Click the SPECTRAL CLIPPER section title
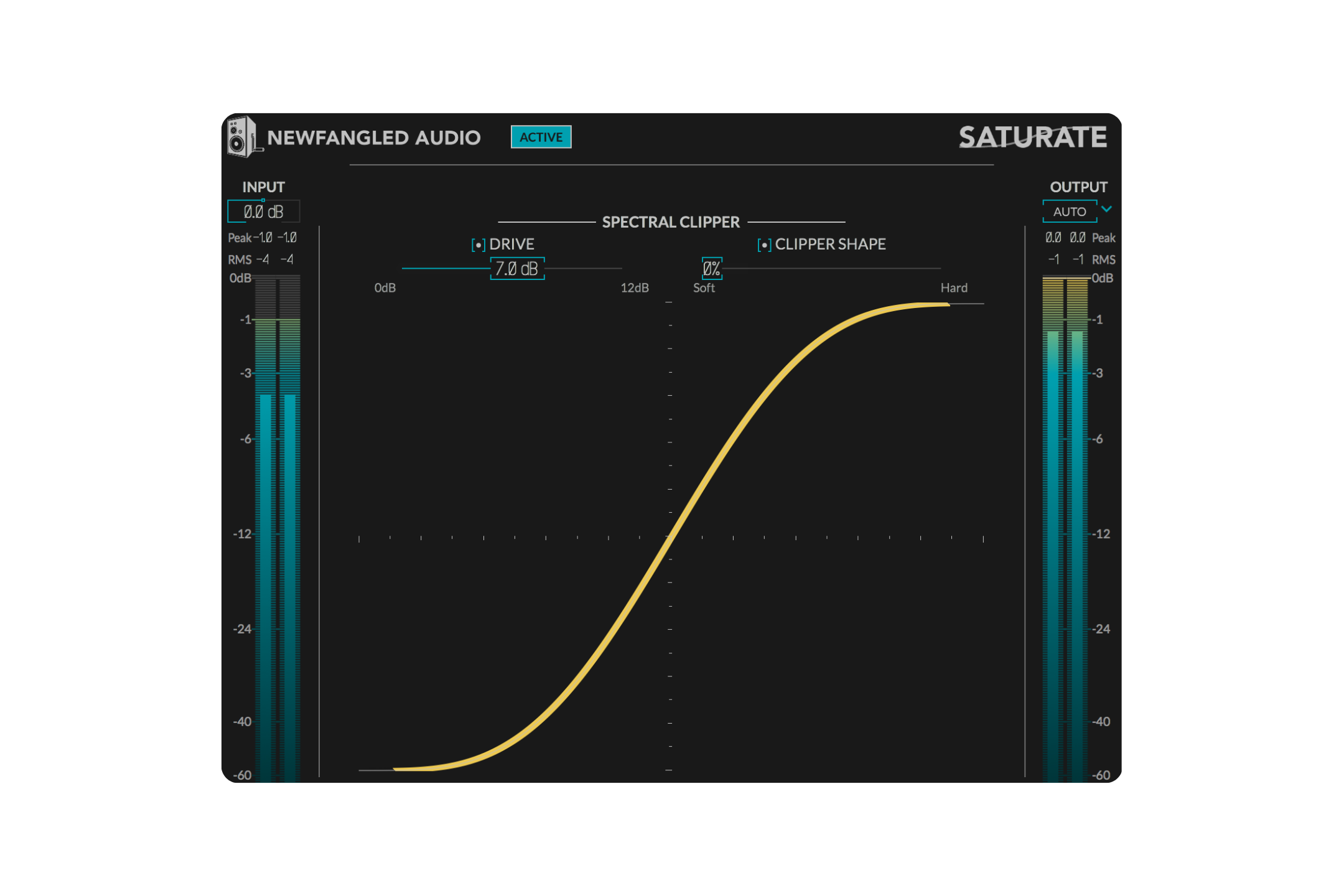The image size is (1344, 896). point(671,222)
